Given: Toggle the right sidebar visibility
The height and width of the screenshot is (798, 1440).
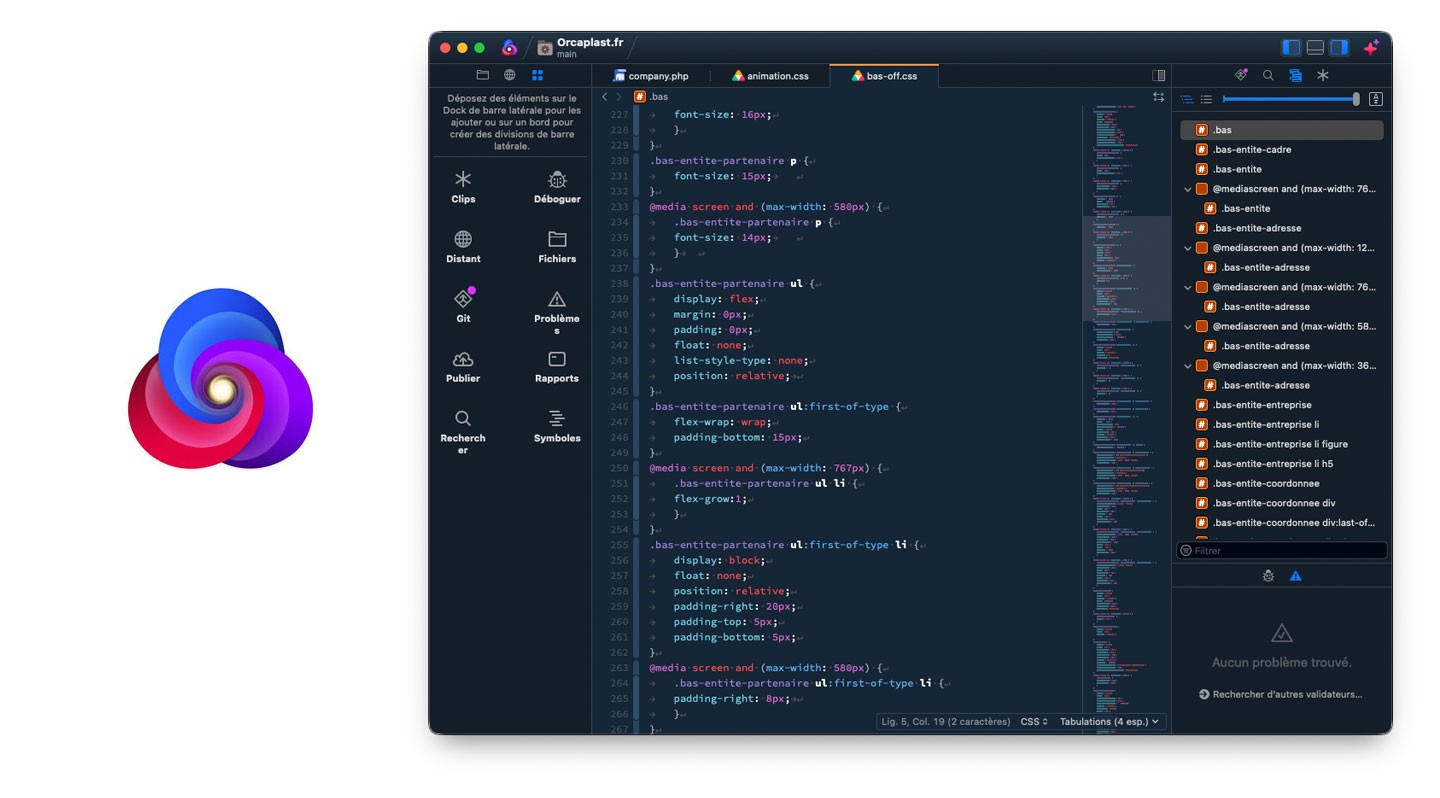Looking at the screenshot, I should 1339,47.
